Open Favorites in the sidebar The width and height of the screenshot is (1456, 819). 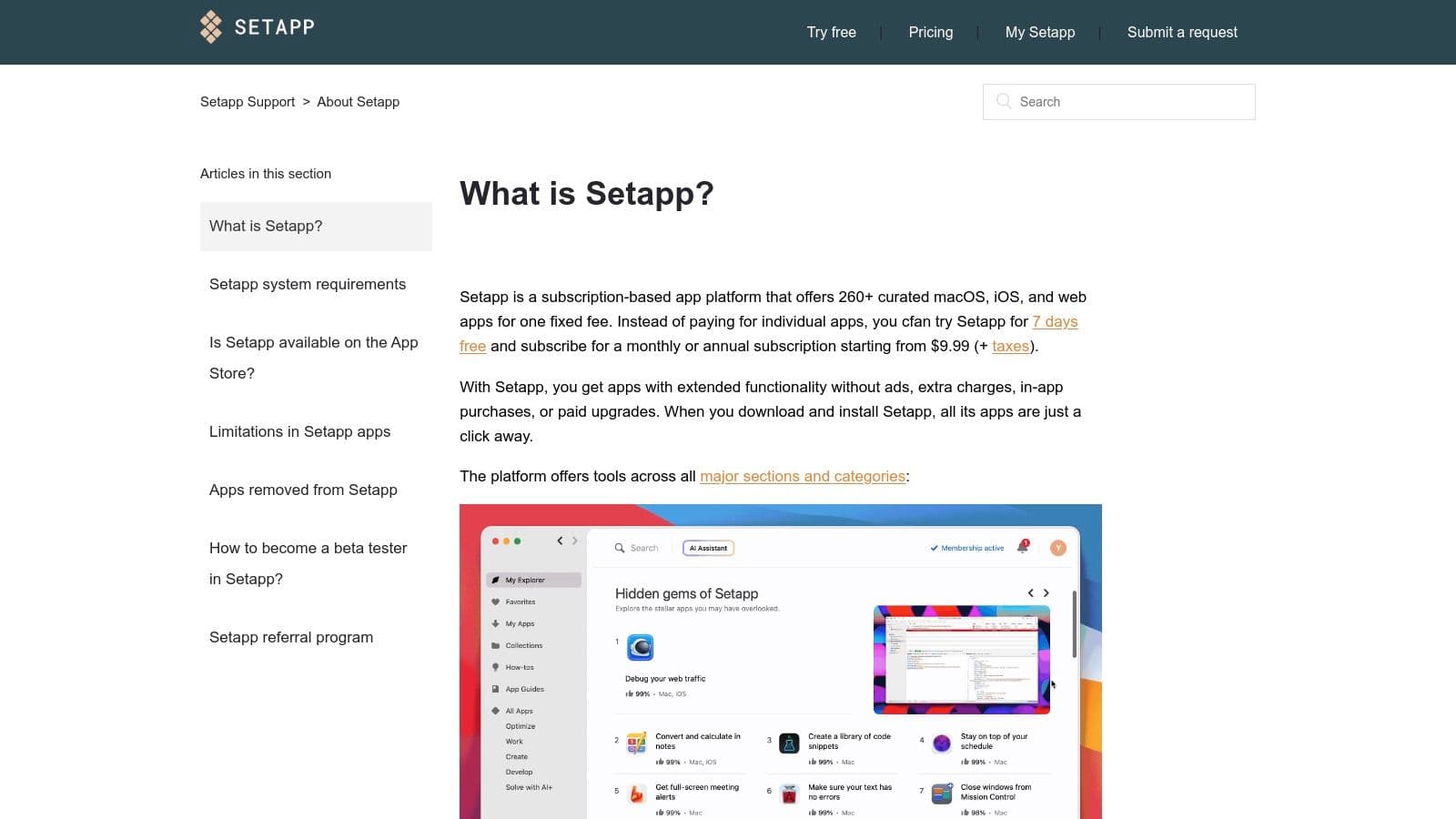(520, 602)
